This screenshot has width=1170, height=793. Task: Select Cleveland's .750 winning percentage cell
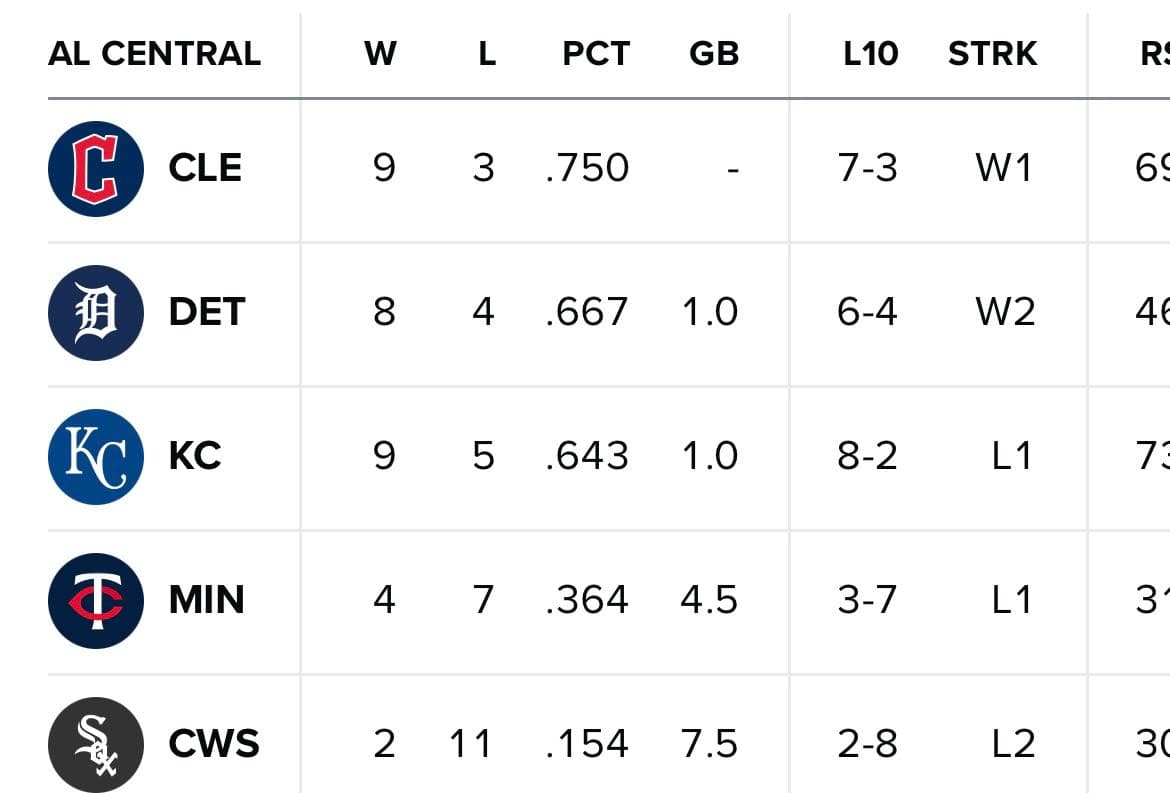coord(588,168)
